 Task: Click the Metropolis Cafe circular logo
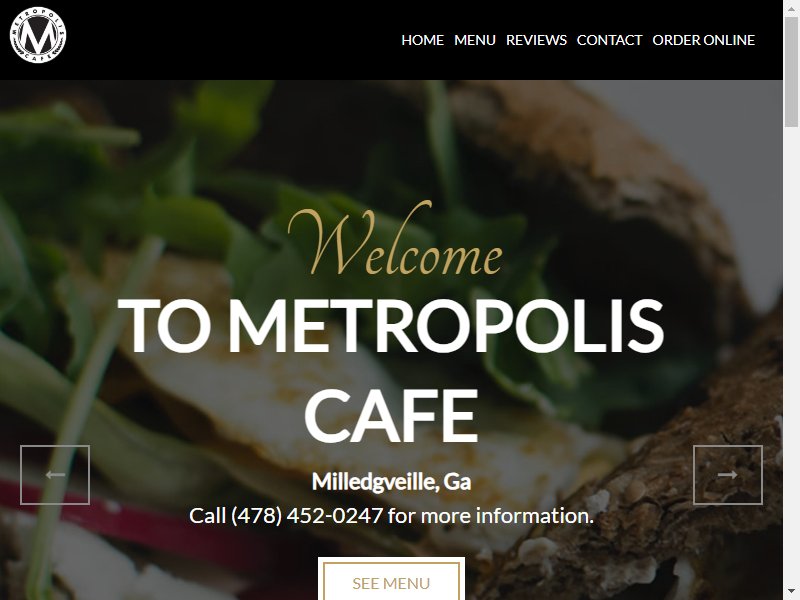point(38,35)
